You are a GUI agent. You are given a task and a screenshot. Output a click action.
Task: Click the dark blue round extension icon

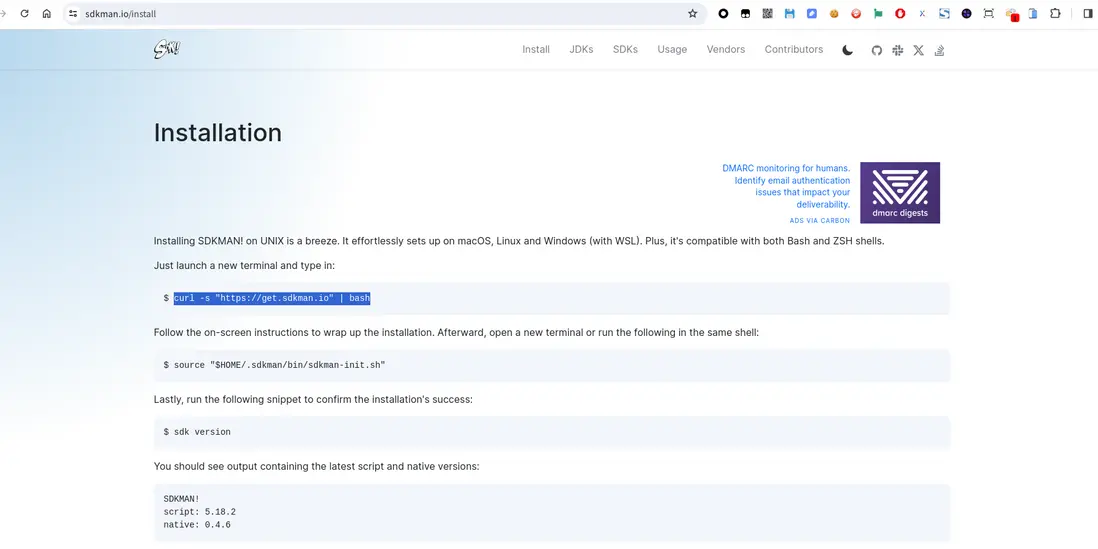point(966,13)
